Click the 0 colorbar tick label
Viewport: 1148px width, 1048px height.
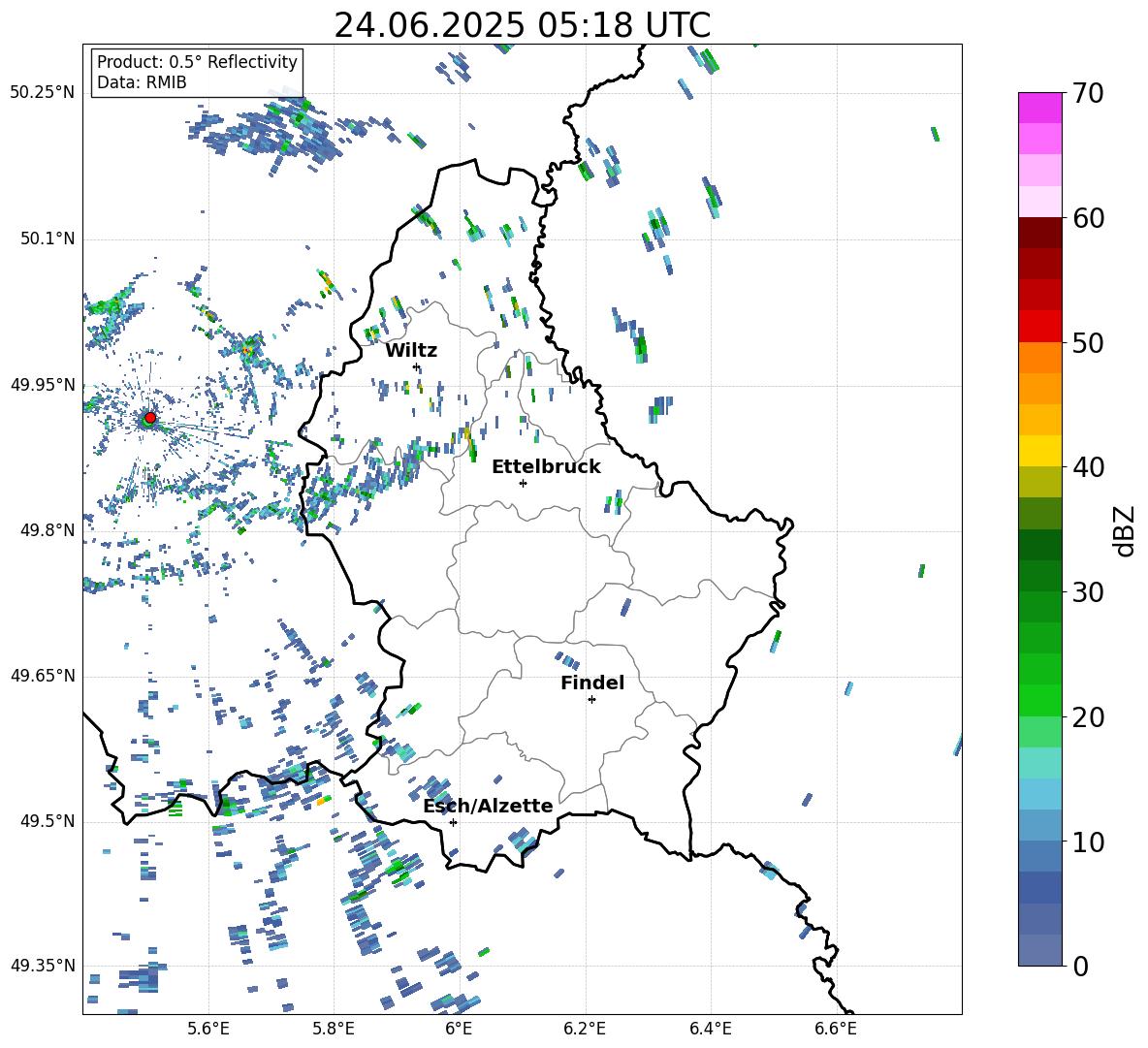click(1080, 966)
